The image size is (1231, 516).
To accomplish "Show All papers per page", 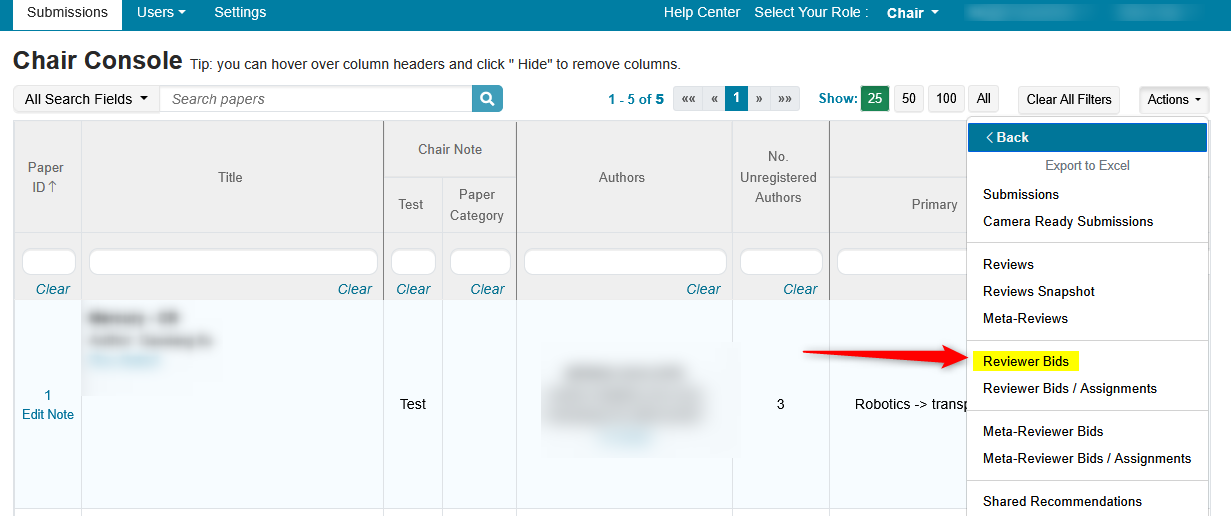I will point(983,99).
